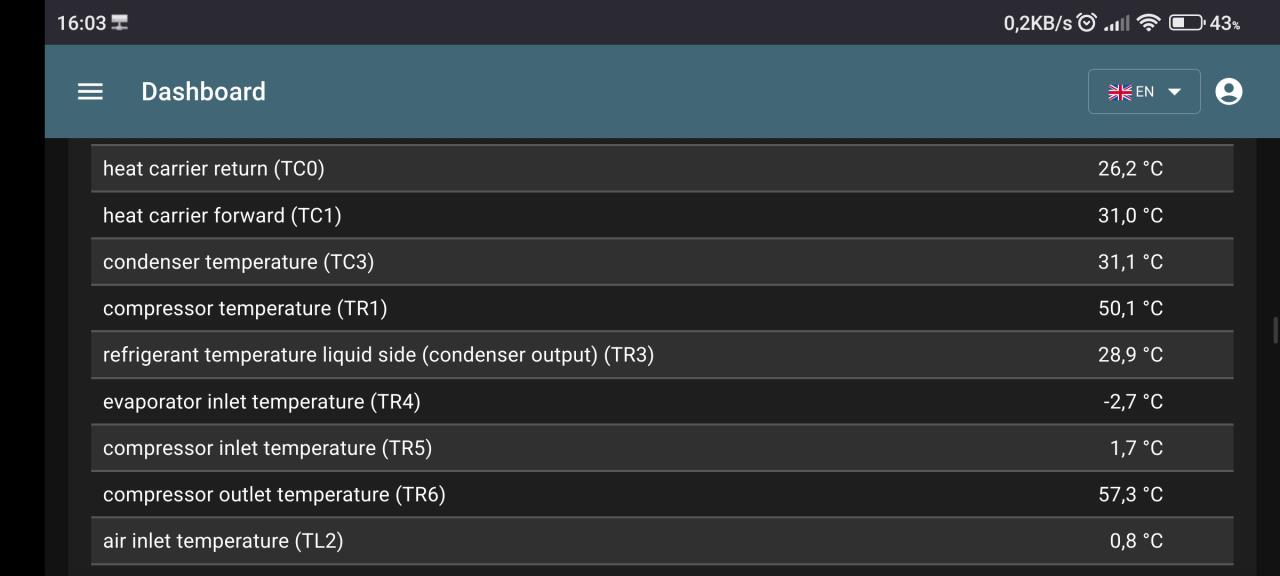Open the hamburger navigation menu
Screen dimensions: 1280x576
point(90,91)
